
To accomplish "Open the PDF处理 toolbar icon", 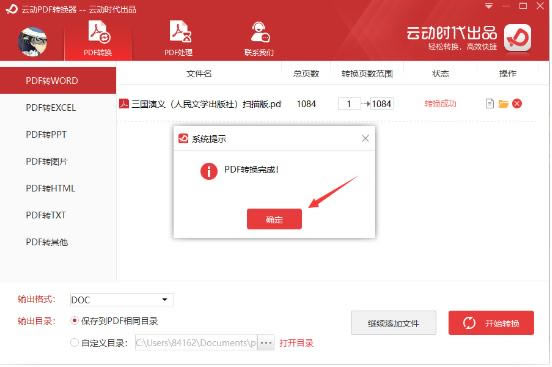I will click(x=179, y=38).
